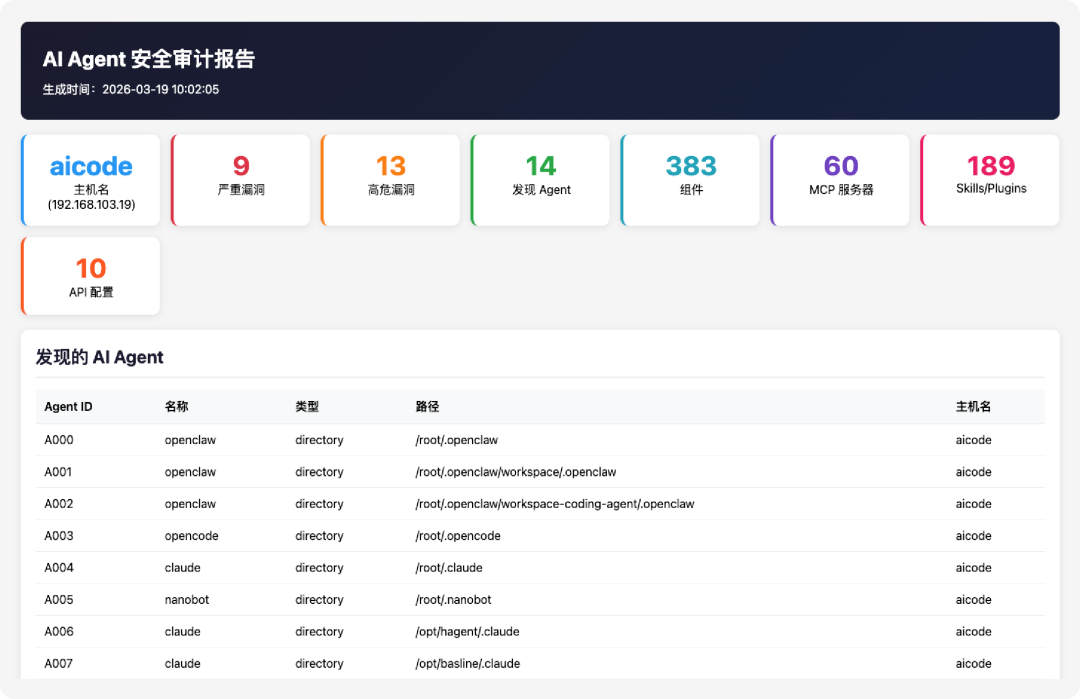Viewport: 1080px width, 699px height.
Task: Click the IP address '(192.168.103.19)'
Action: (92, 205)
